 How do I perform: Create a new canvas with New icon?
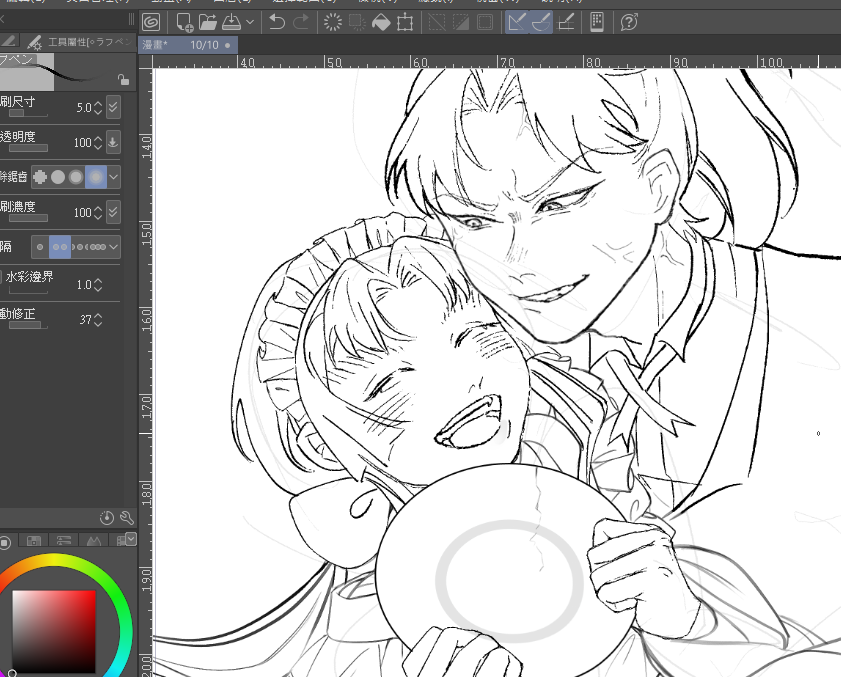(x=185, y=23)
